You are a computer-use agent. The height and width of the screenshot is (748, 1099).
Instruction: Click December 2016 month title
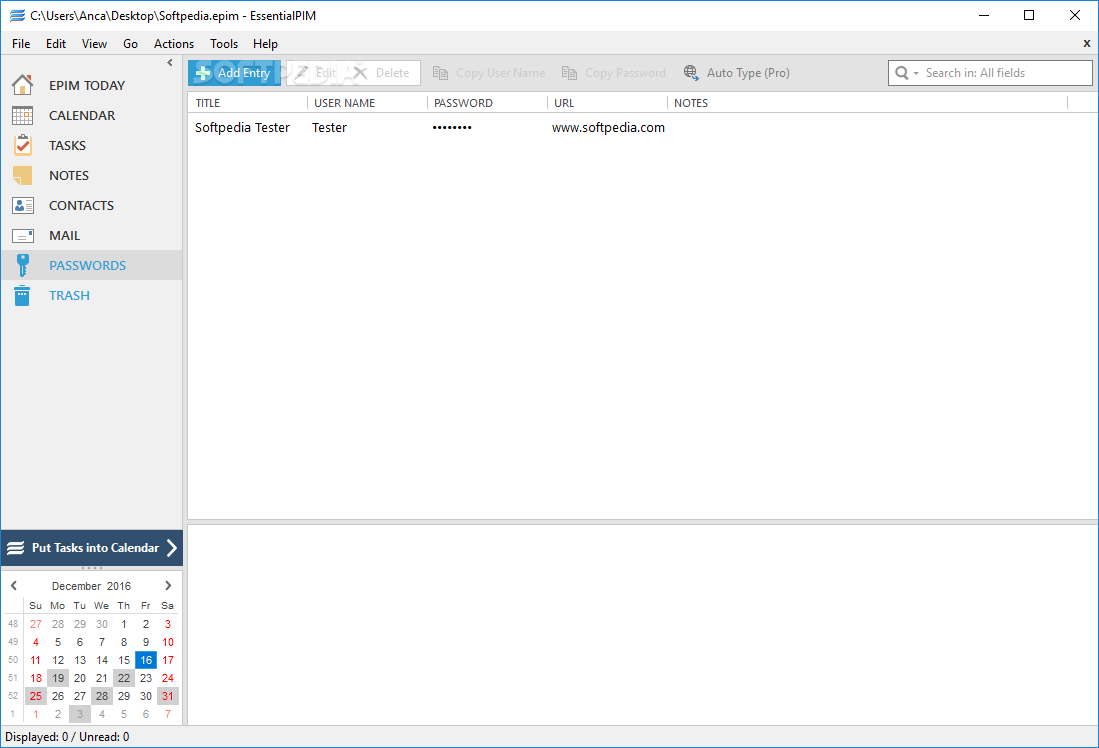tap(91, 586)
